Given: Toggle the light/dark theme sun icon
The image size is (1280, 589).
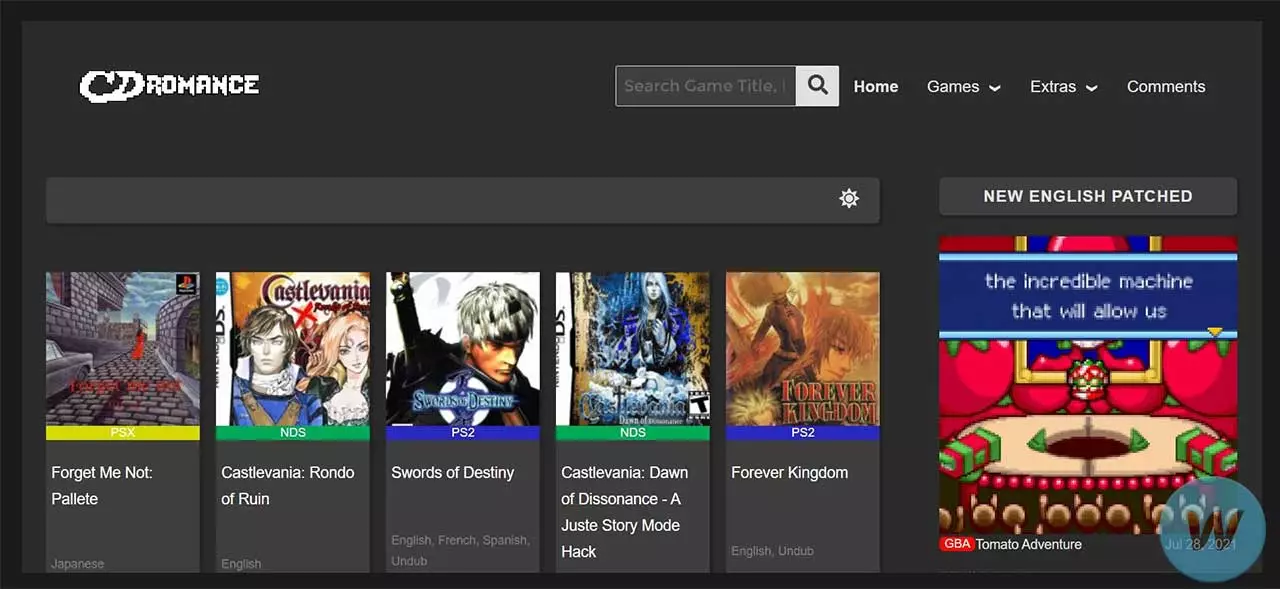Looking at the screenshot, I should [849, 198].
